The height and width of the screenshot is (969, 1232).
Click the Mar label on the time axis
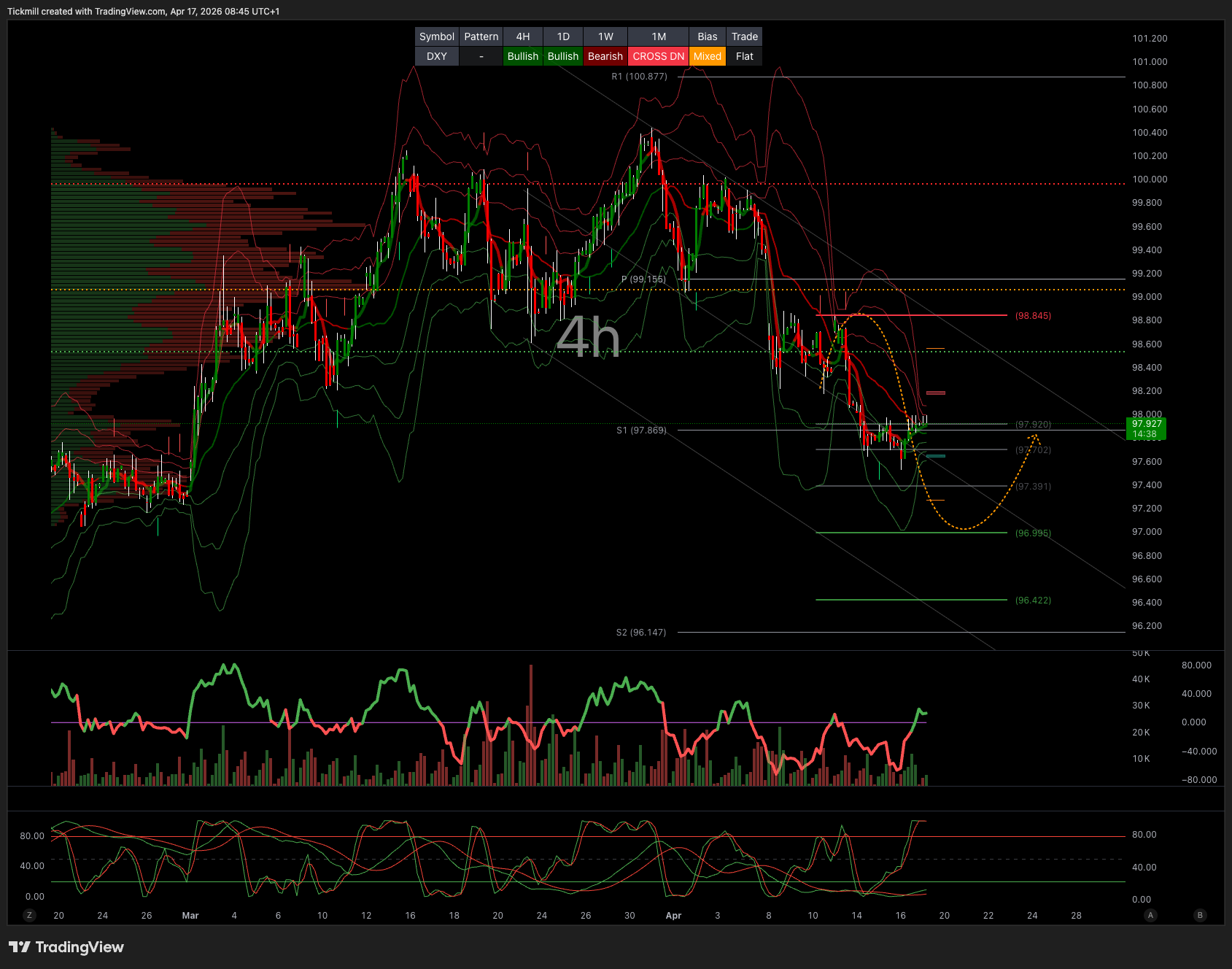(190, 916)
